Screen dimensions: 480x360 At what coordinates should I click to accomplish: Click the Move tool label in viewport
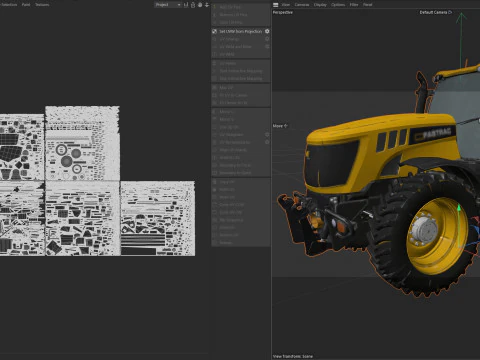pos(280,126)
